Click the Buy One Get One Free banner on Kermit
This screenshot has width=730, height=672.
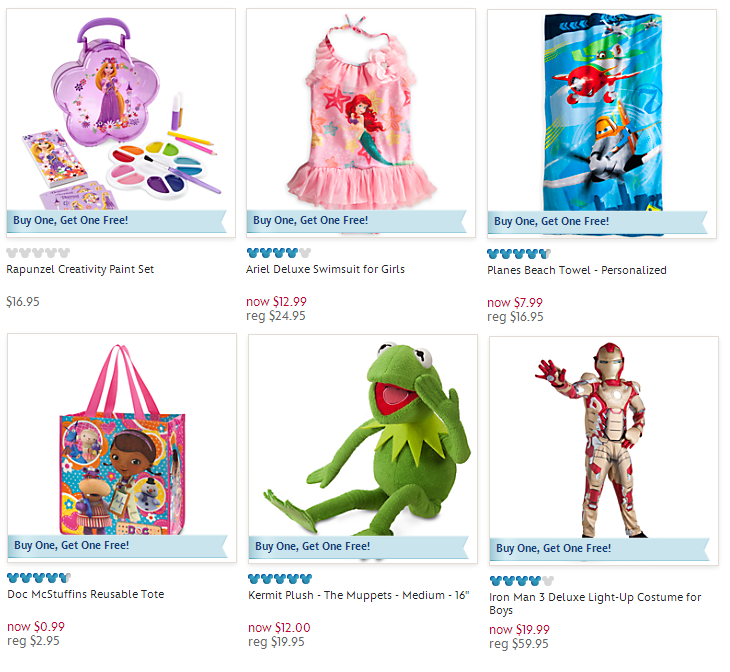(358, 547)
